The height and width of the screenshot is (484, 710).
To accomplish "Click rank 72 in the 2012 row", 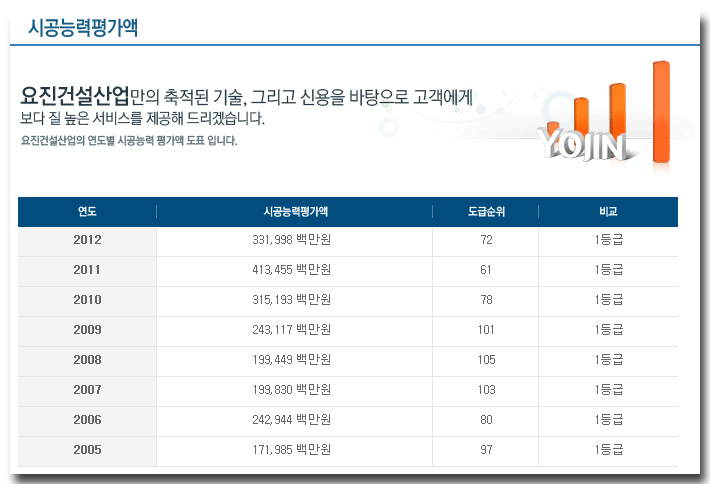I will pyautogui.click(x=486, y=240).
